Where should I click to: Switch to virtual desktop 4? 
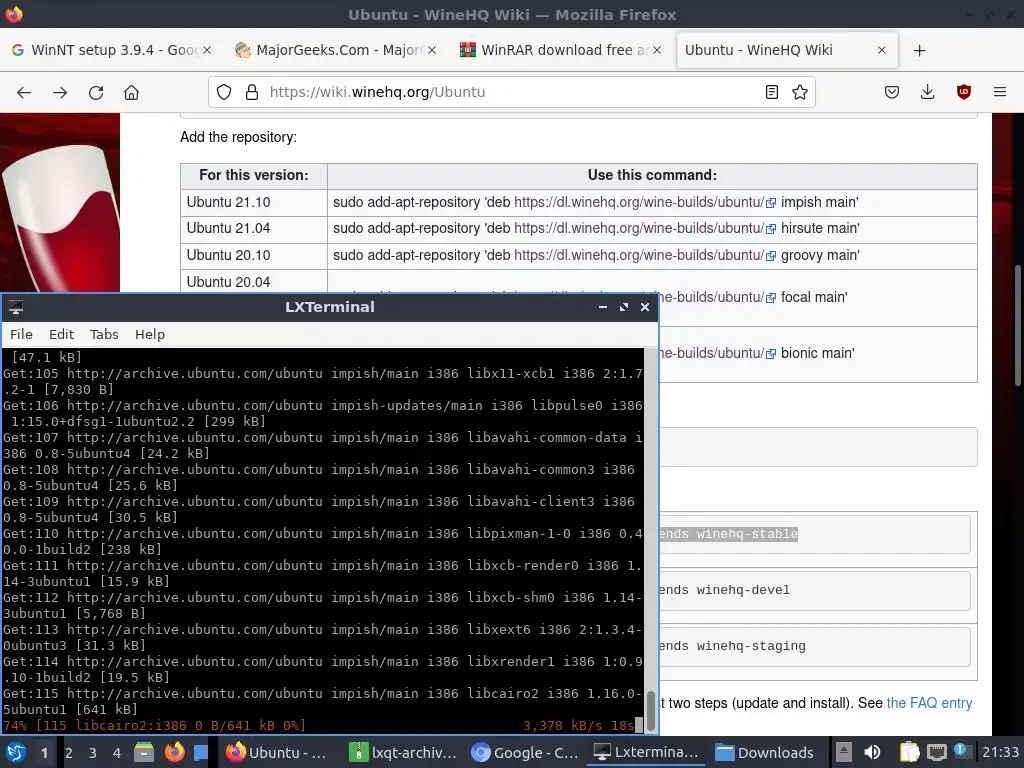click(x=117, y=753)
